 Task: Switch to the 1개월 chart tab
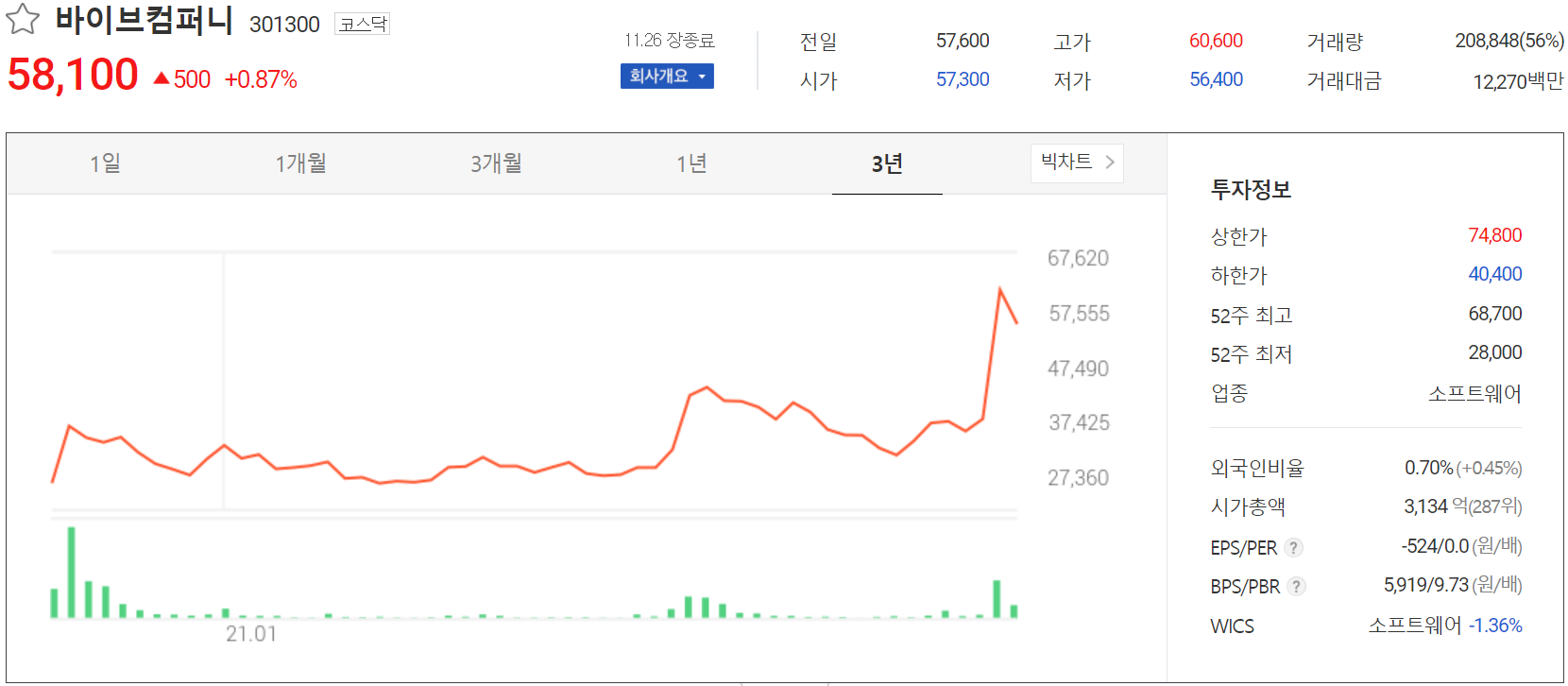(x=300, y=163)
